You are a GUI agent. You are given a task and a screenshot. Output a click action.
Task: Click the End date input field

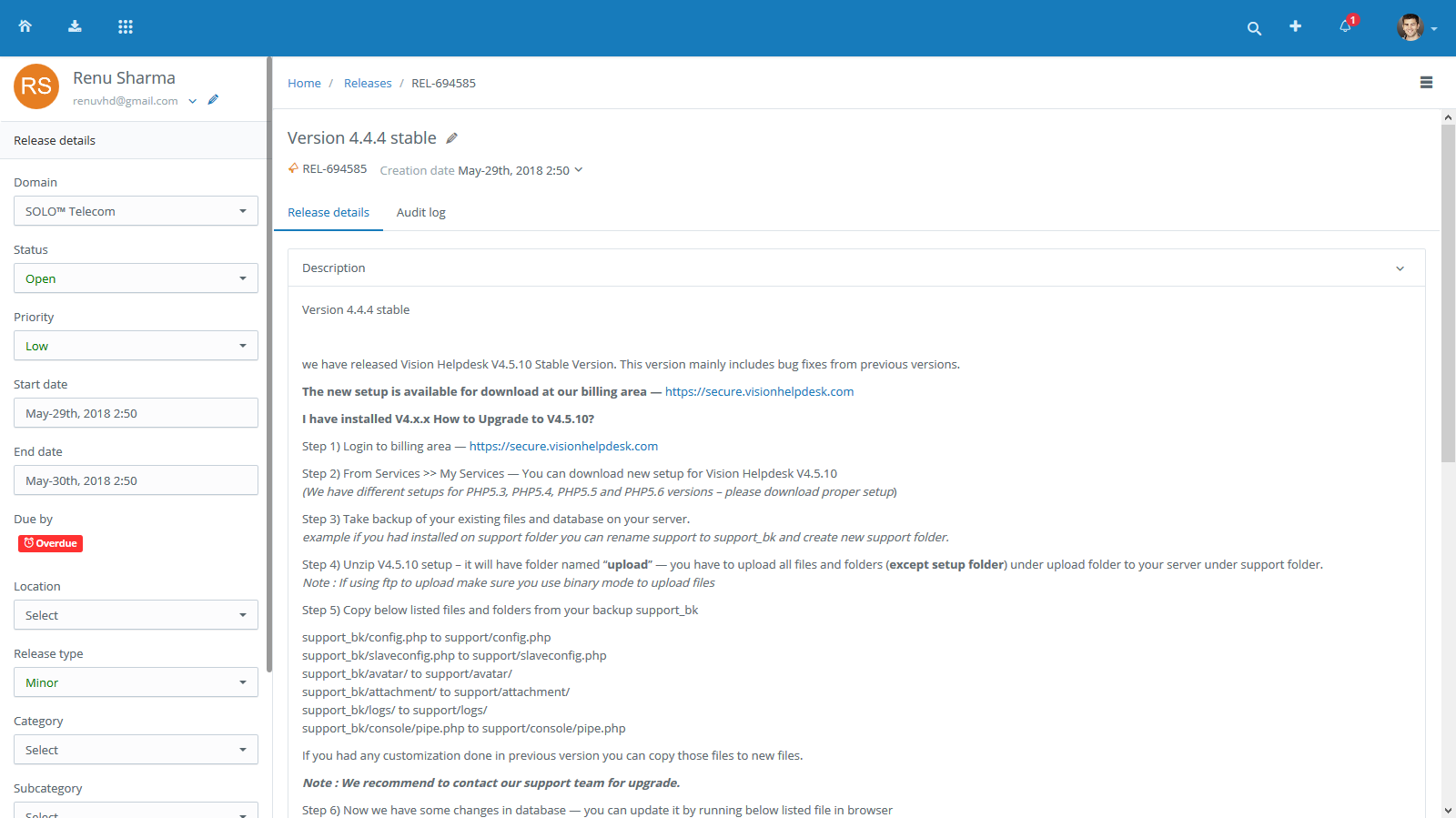pyautogui.click(x=136, y=480)
